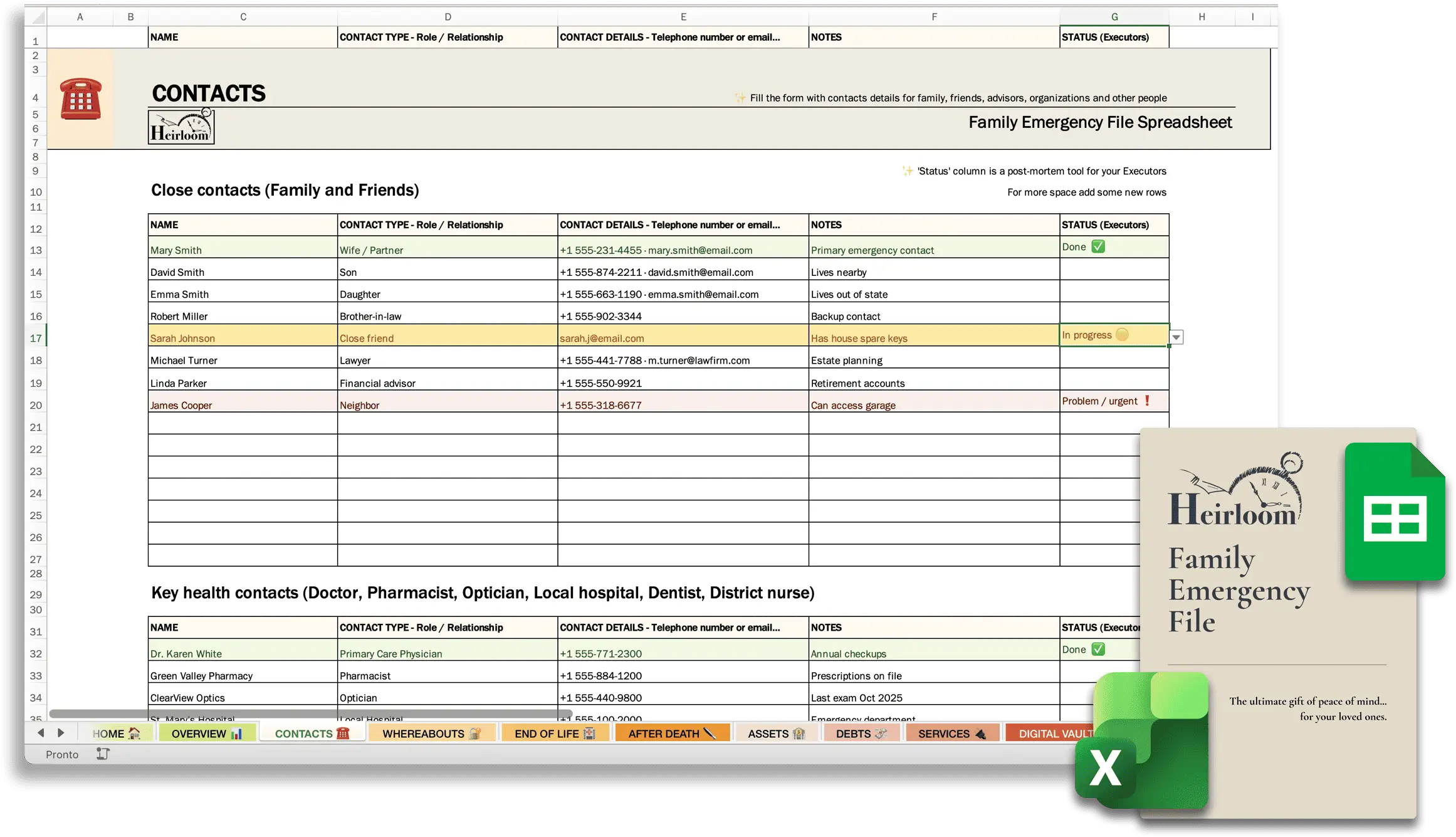Select the Has house spare keys note
The image size is (1456, 837).
tap(934, 335)
